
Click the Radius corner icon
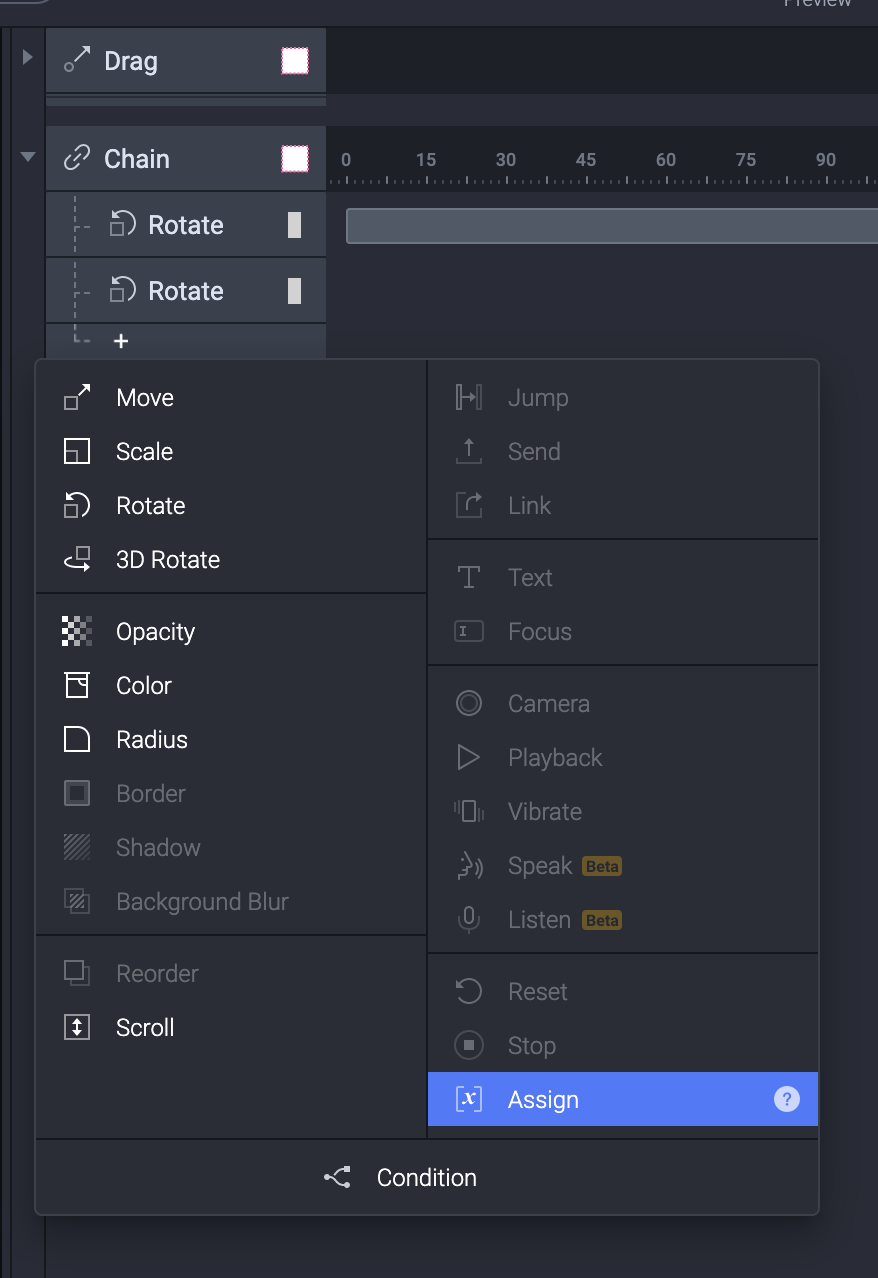point(77,740)
